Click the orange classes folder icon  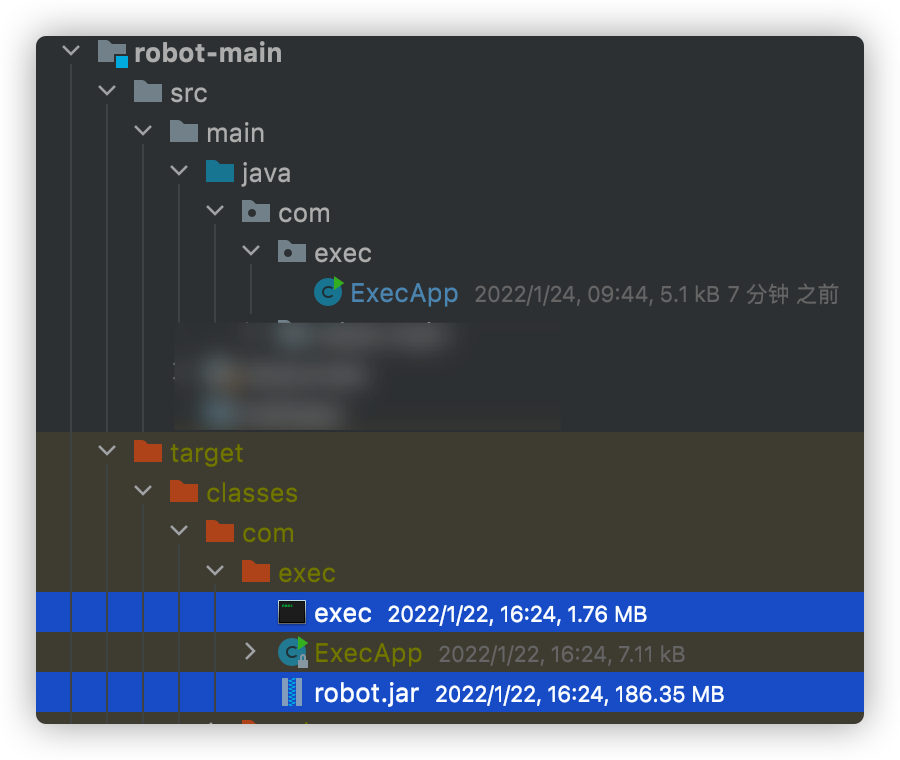coord(184,493)
